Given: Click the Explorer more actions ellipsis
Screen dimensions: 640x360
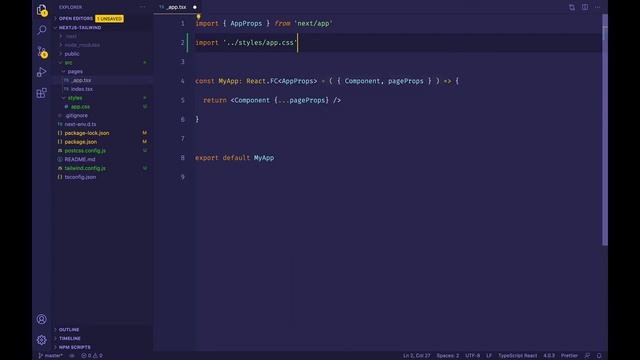Looking at the screenshot, I should (142, 7).
